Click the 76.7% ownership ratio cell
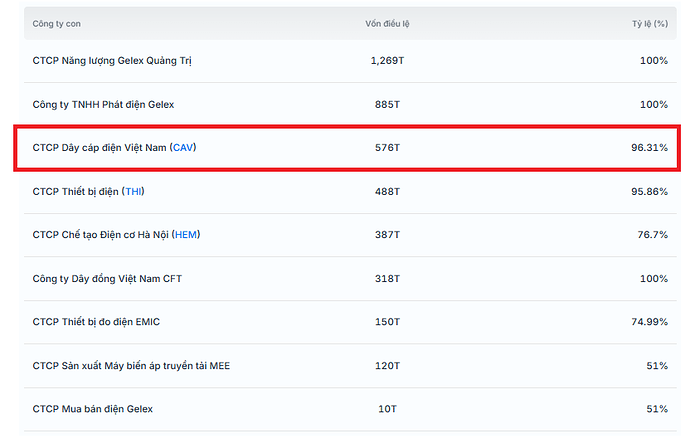Viewport: 690px width, 442px height. point(652,235)
